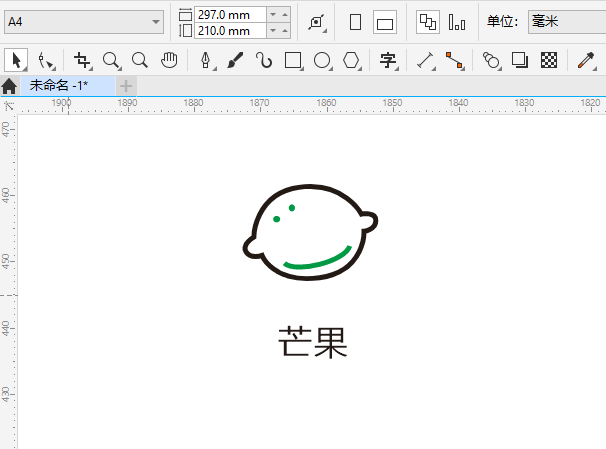Click the page width icon
The height and width of the screenshot is (449, 606).
click(x=186, y=15)
